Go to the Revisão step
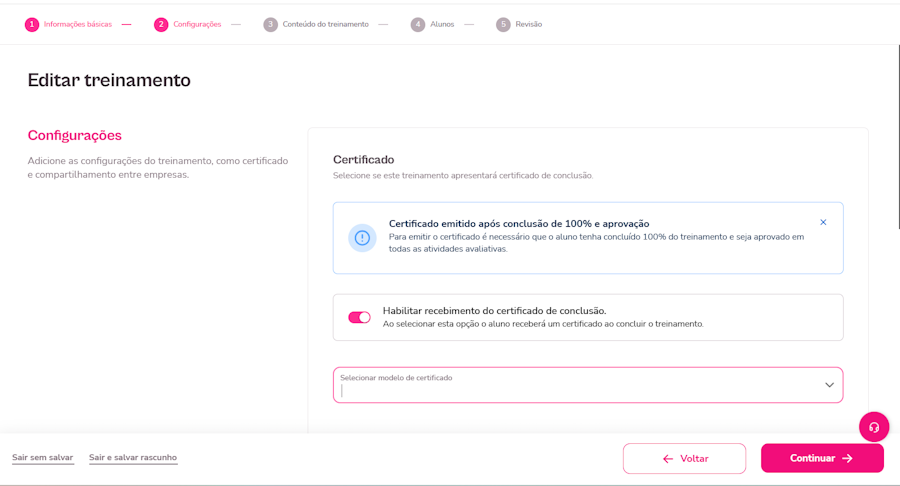Screen dimensions: 900x486 [x=529, y=24]
